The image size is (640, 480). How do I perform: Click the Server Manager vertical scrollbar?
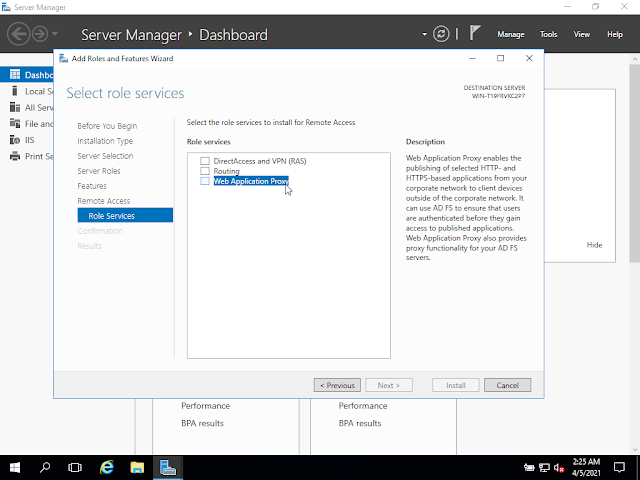(x=635, y=163)
